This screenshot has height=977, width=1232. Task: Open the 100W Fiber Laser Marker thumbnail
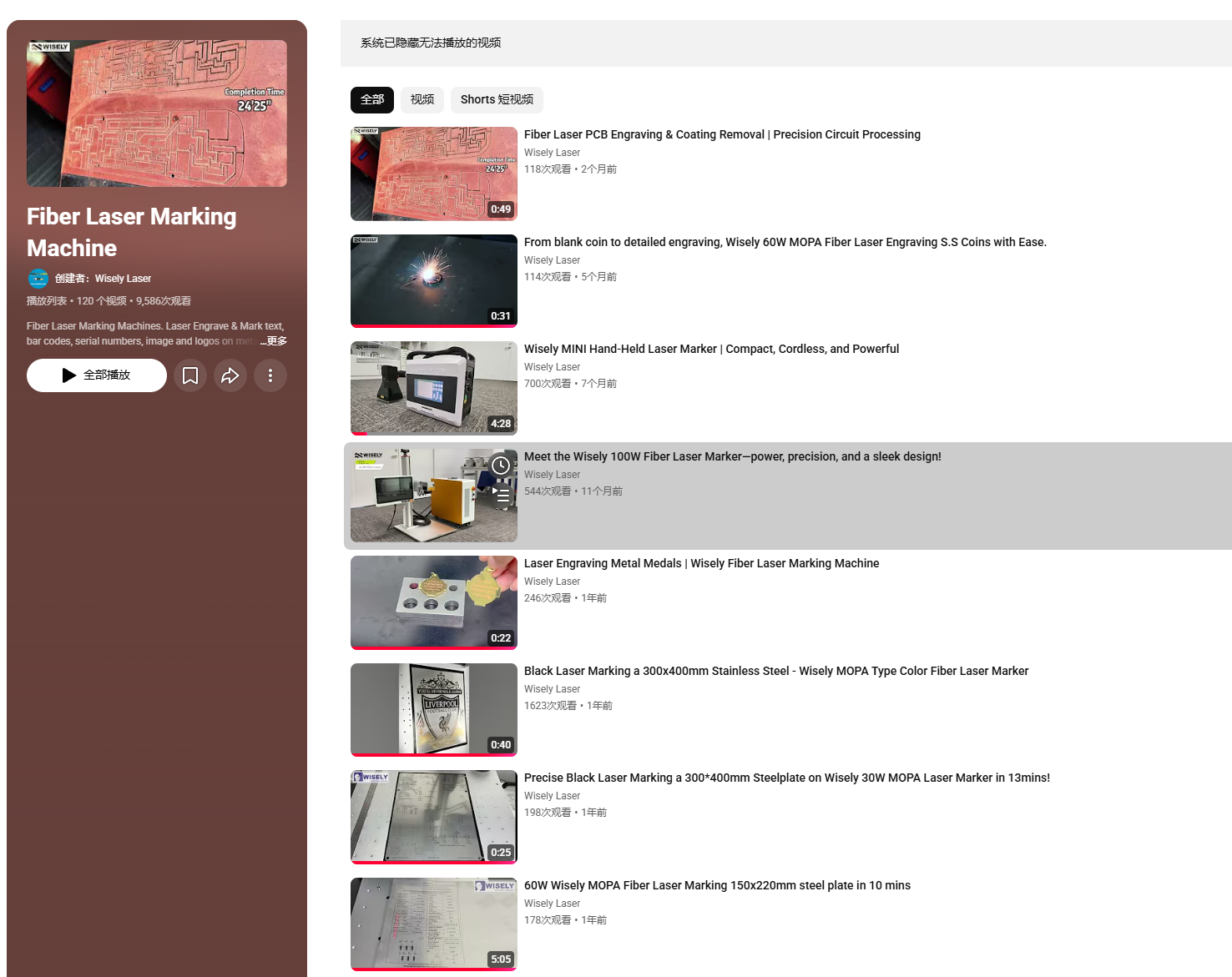click(x=434, y=496)
